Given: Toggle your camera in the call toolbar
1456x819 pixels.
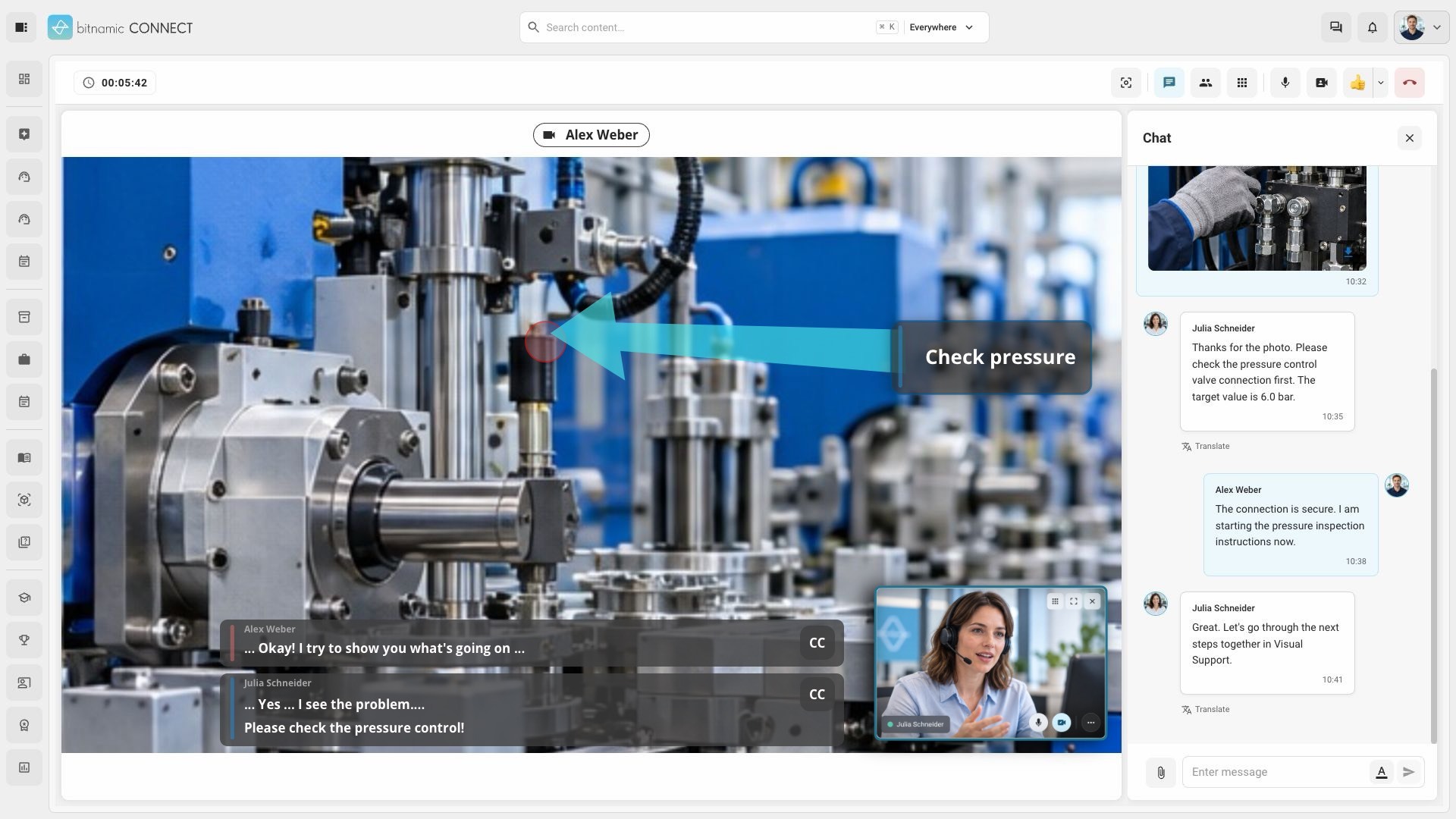Looking at the screenshot, I should (x=1322, y=83).
